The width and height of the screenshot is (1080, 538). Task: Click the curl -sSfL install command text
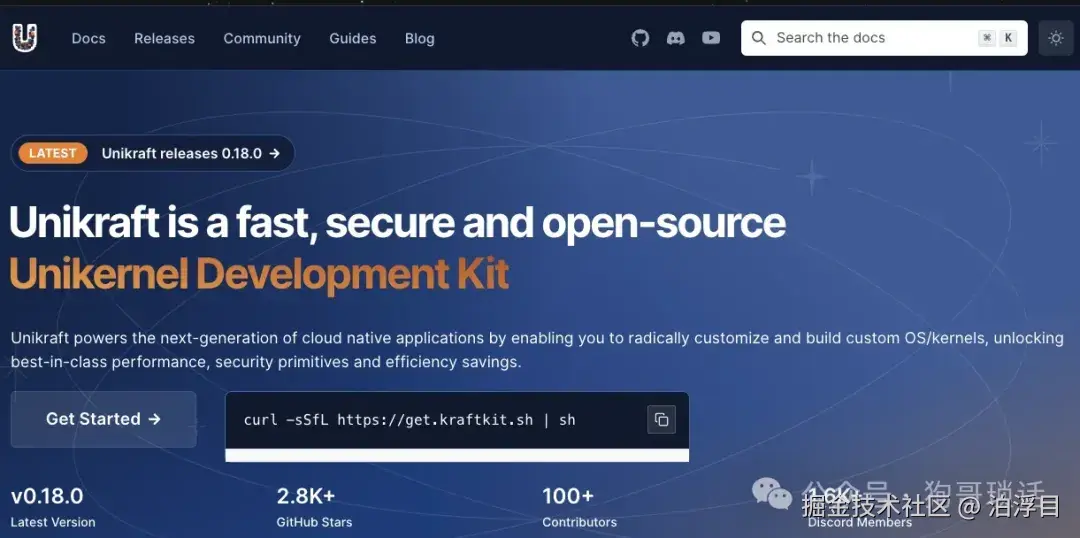point(409,420)
